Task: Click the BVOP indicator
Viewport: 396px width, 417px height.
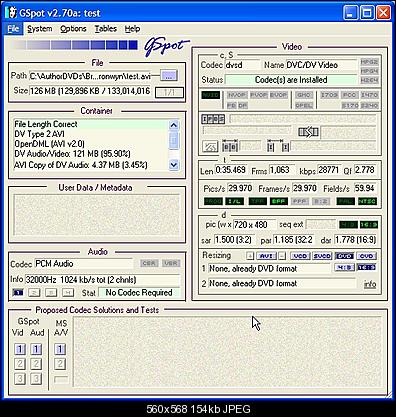Action: (x=279, y=95)
